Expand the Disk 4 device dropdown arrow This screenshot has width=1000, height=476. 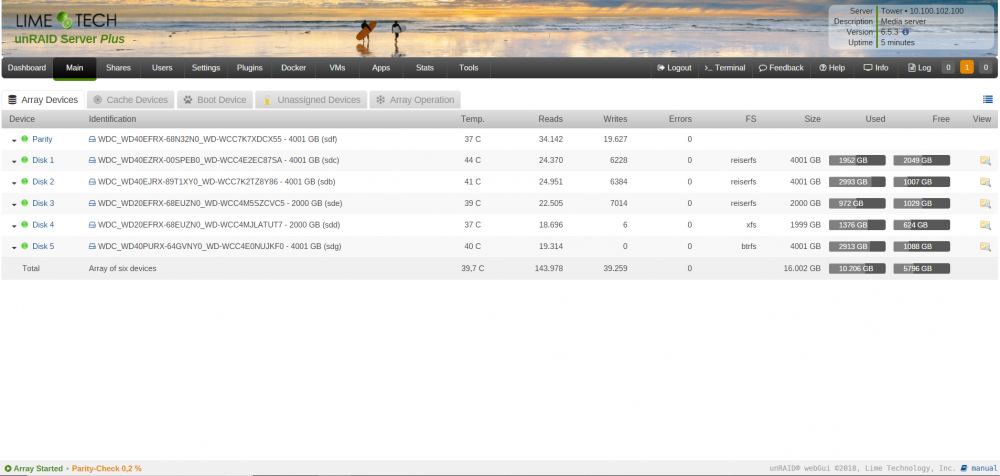pos(14,226)
